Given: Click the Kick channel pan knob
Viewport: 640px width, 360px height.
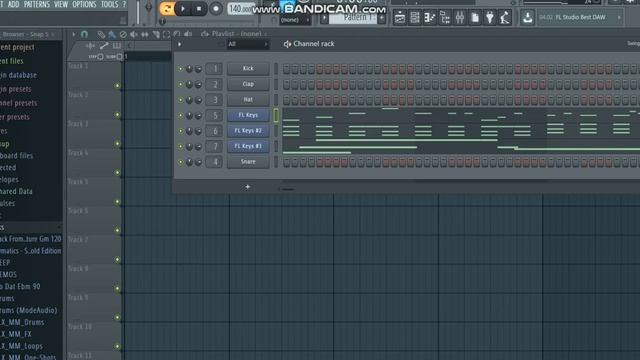Looking at the screenshot, I should coord(189,69).
